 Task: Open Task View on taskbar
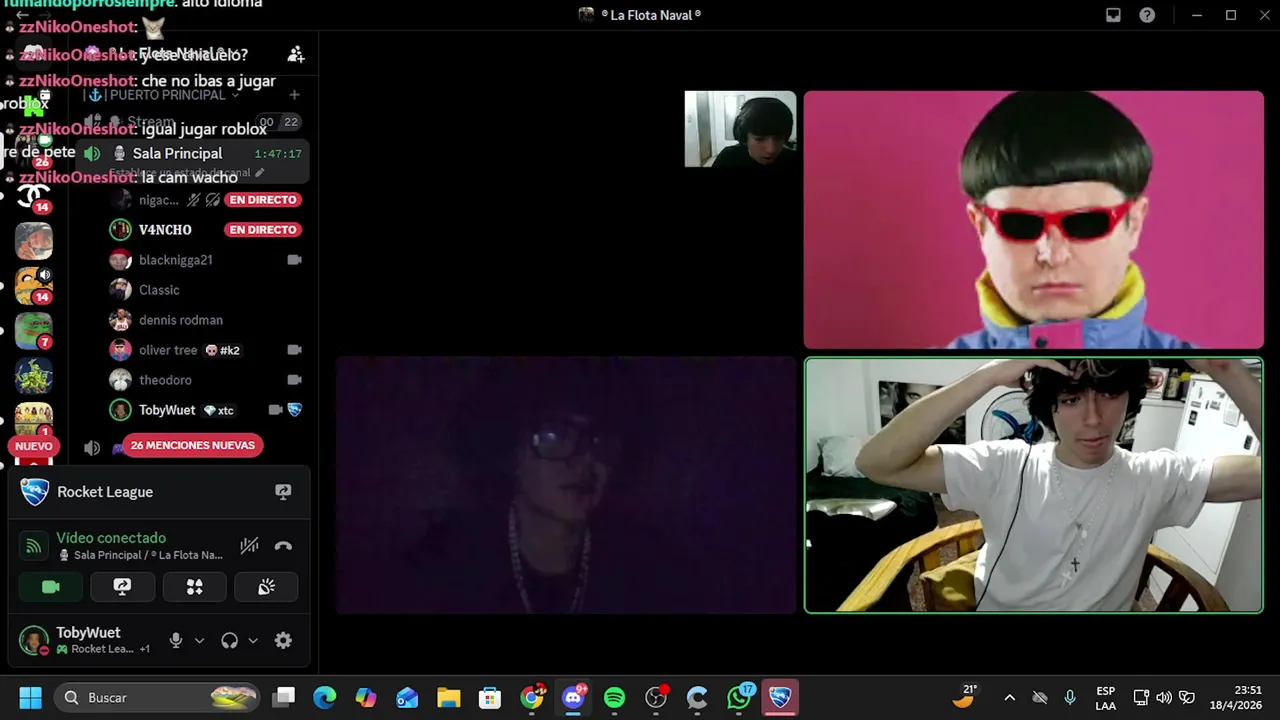[285, 698]
